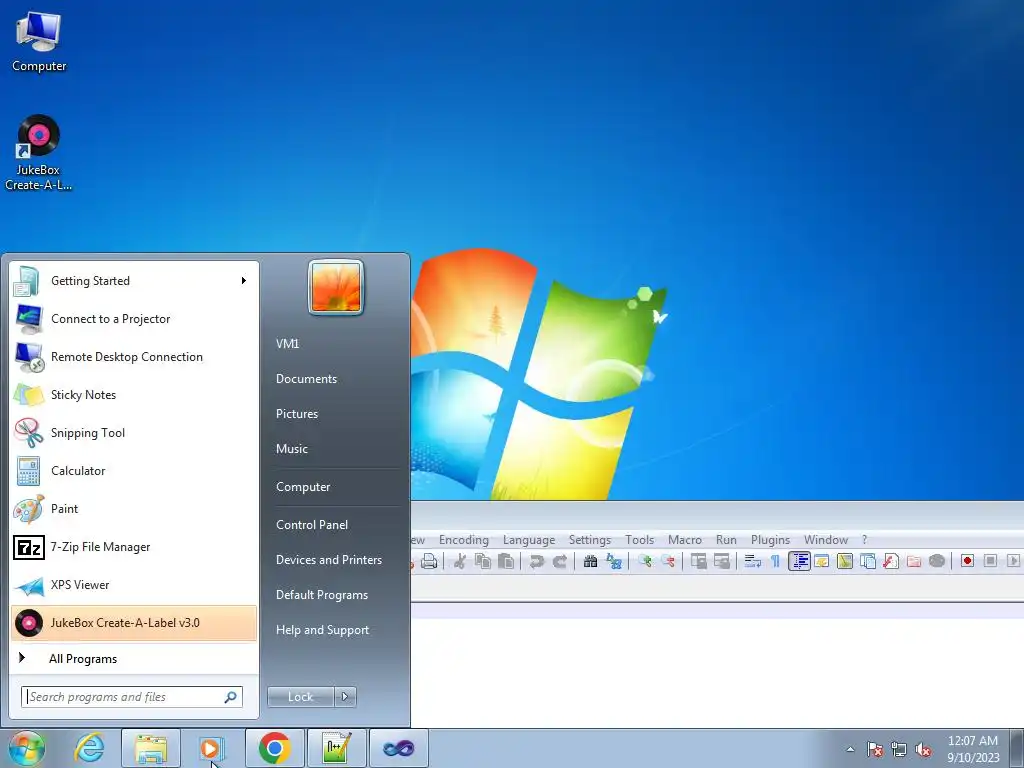The height and width of the screenshot is (768, 1024).
Task: Click the User Defined Language icon
Action: pos(822,561)
